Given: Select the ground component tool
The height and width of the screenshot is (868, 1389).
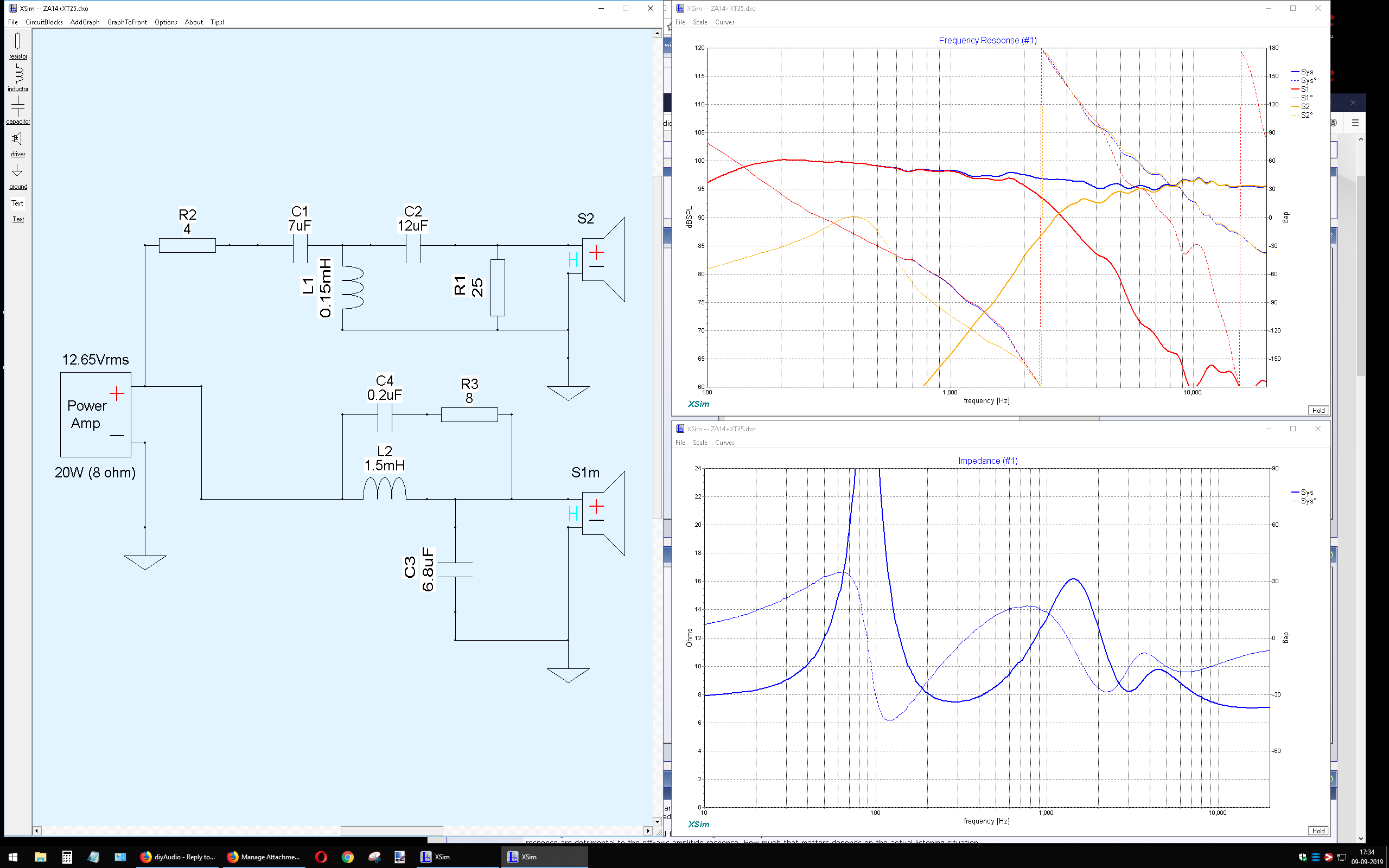Looking at the screenshot, I should click(18, 177).
